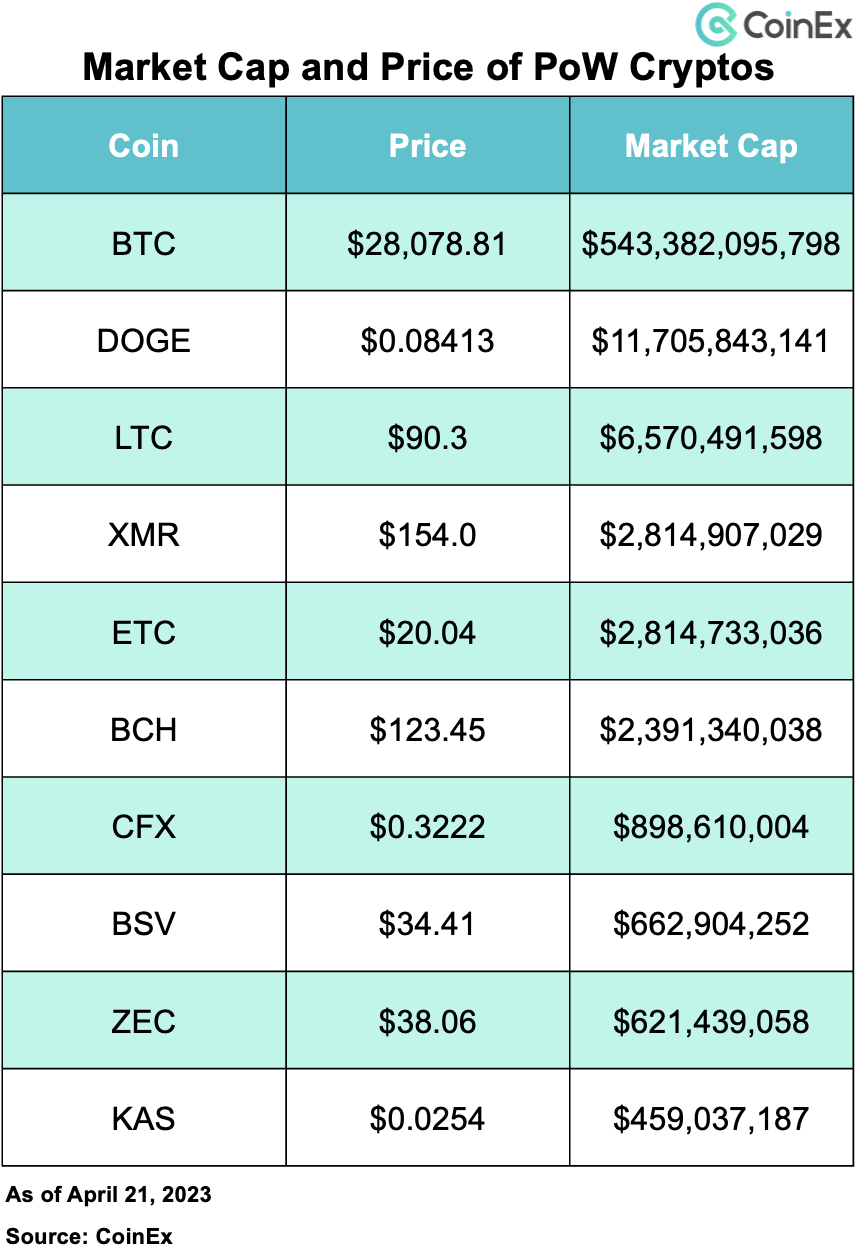858x1248 pixels.
Task: Click the BTC market cap value
Action: [711, 243]
